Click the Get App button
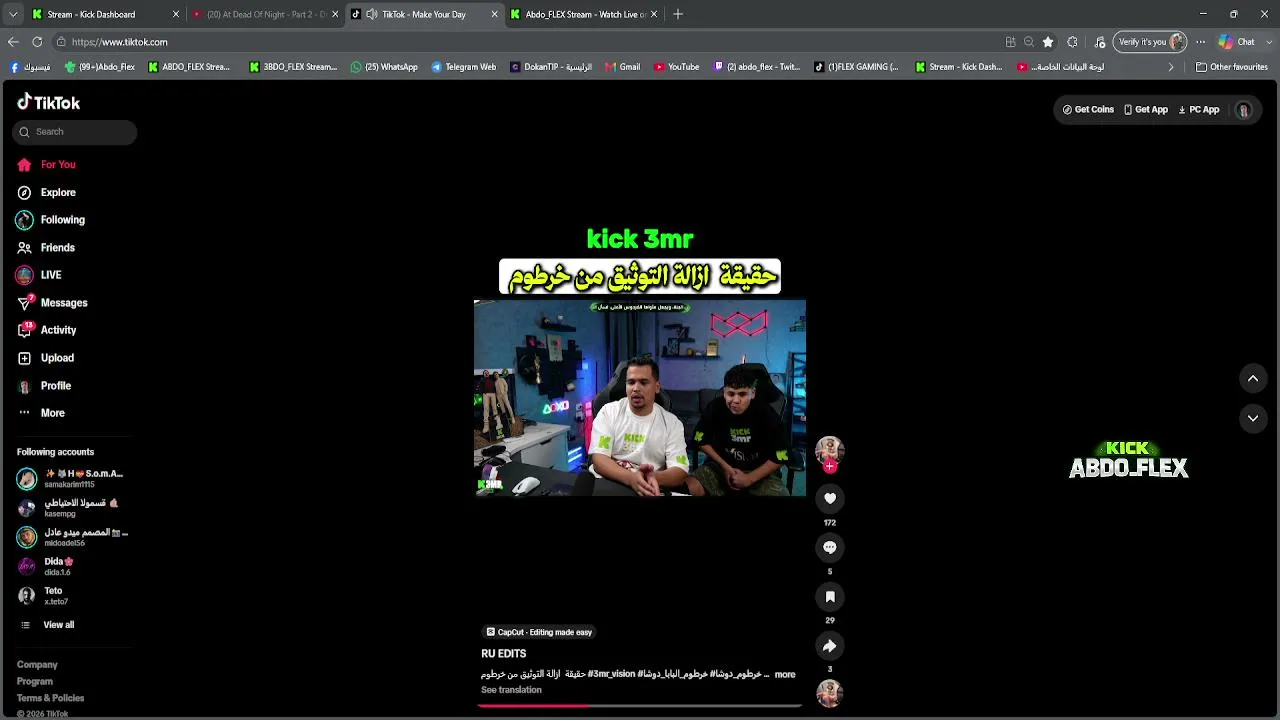1280x720 pixels. (x=1146, y=110)
